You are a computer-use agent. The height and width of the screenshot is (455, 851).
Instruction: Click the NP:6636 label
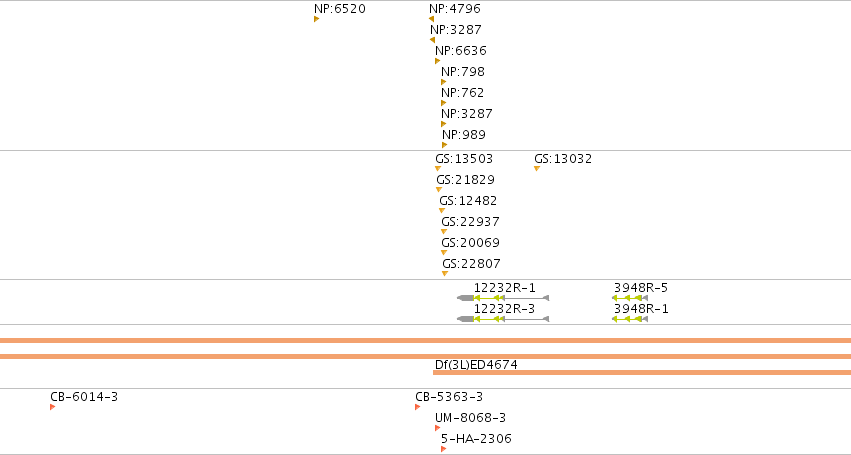pyautogui.click(x=461, y=50)
